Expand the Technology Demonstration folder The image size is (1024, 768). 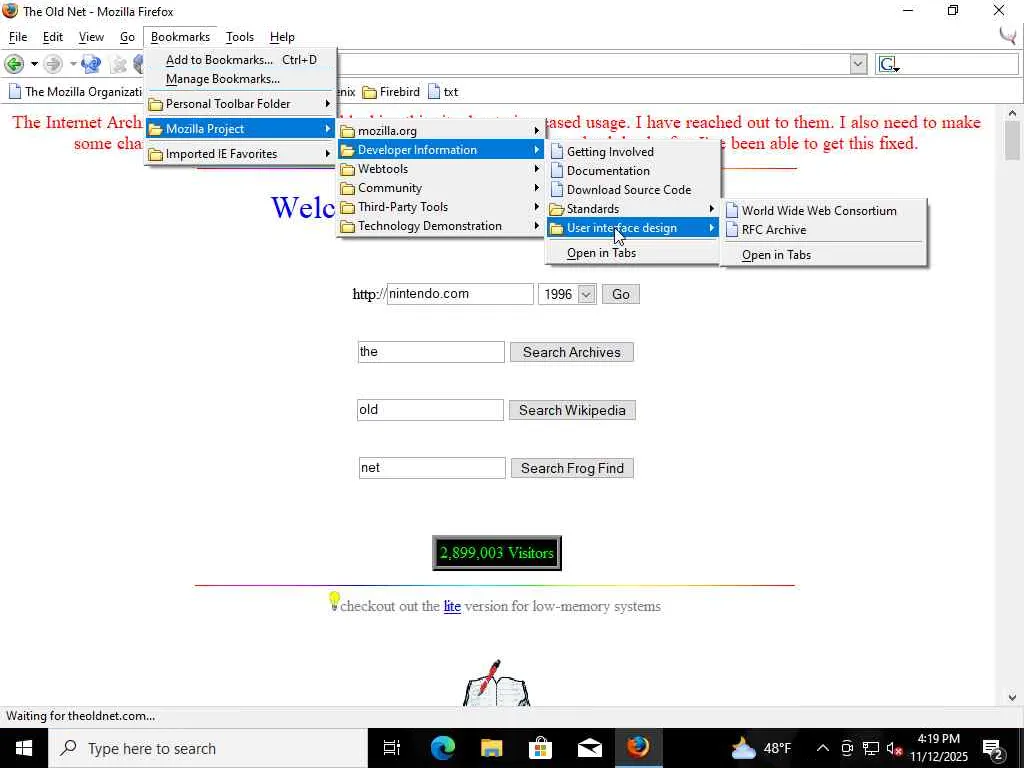point(441,226)
